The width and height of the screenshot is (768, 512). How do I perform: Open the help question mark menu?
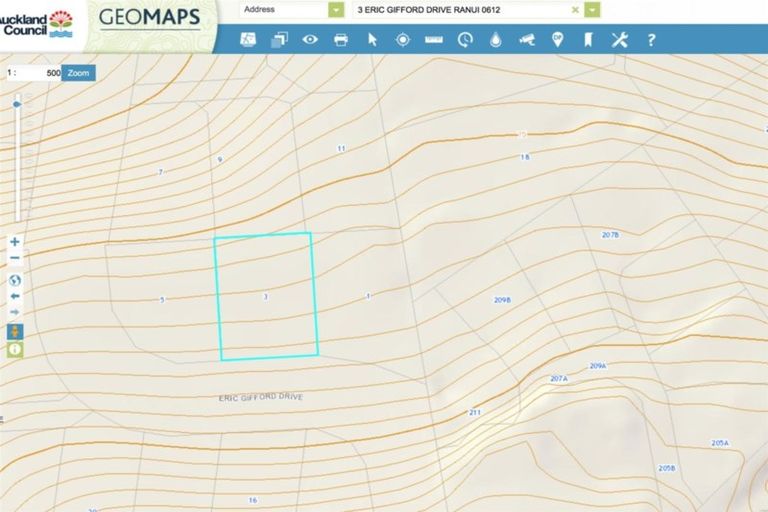click(x=651, y=40)
